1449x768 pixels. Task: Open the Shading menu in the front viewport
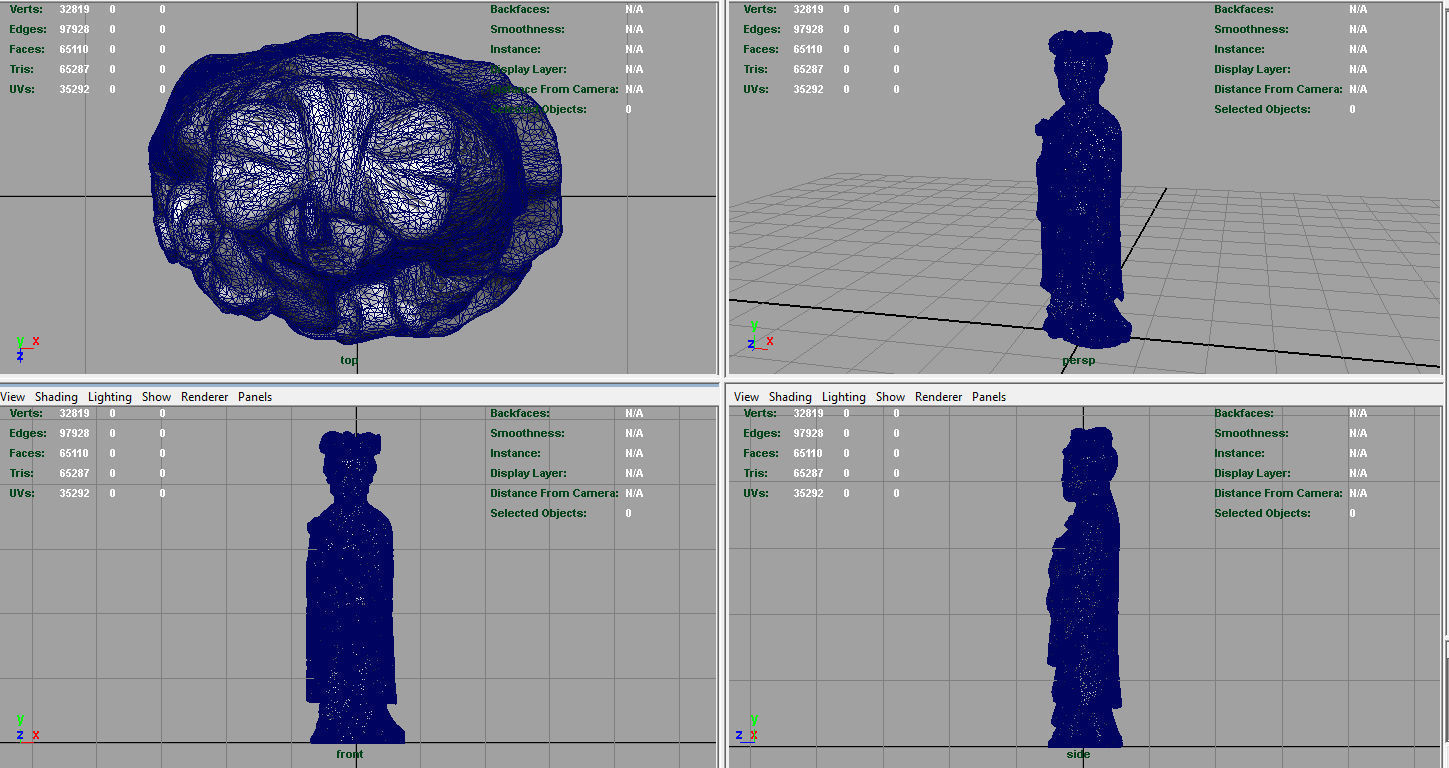tap(56, 397)
